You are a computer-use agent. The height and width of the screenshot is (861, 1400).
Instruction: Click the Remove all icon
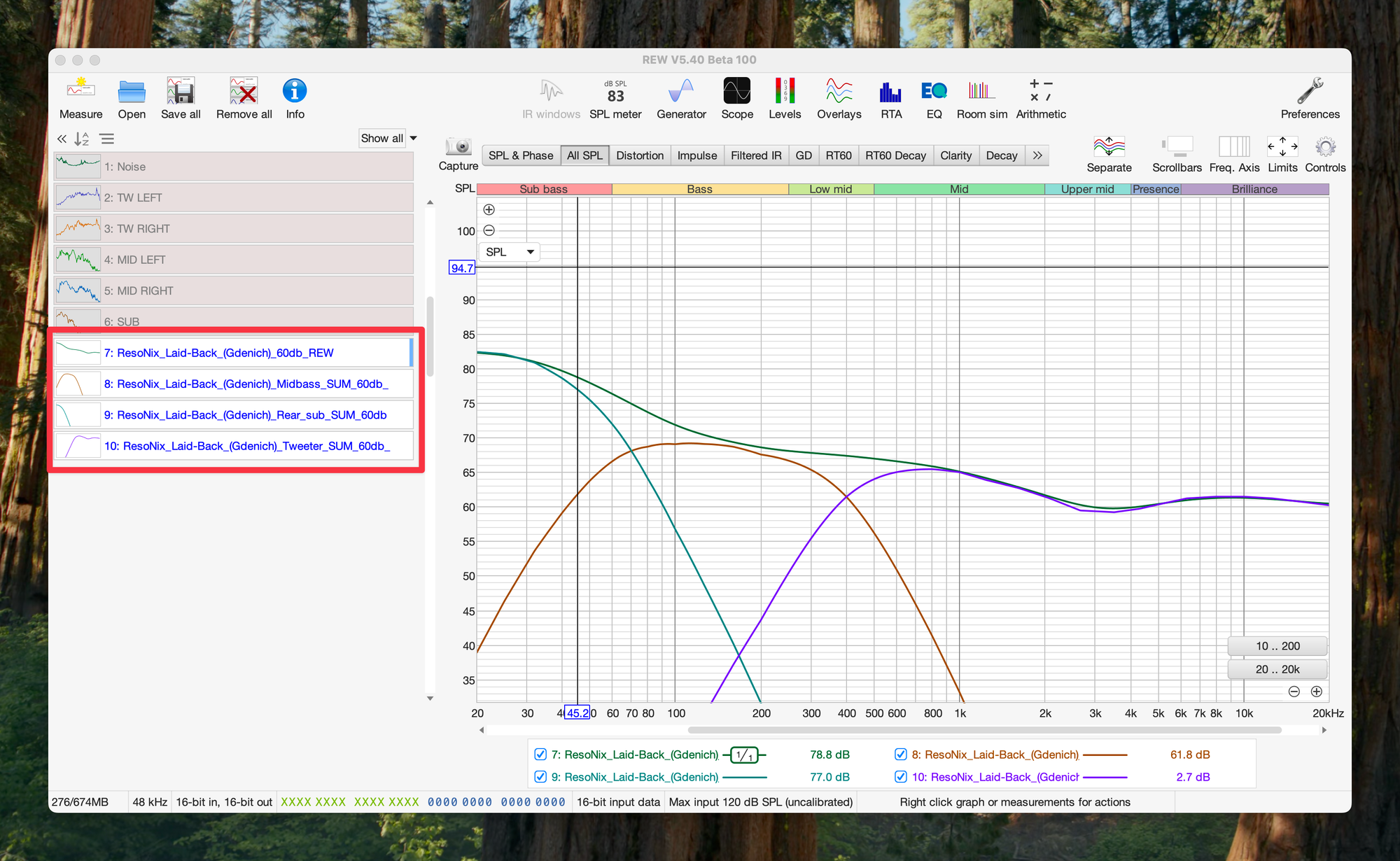coord(244,98)
